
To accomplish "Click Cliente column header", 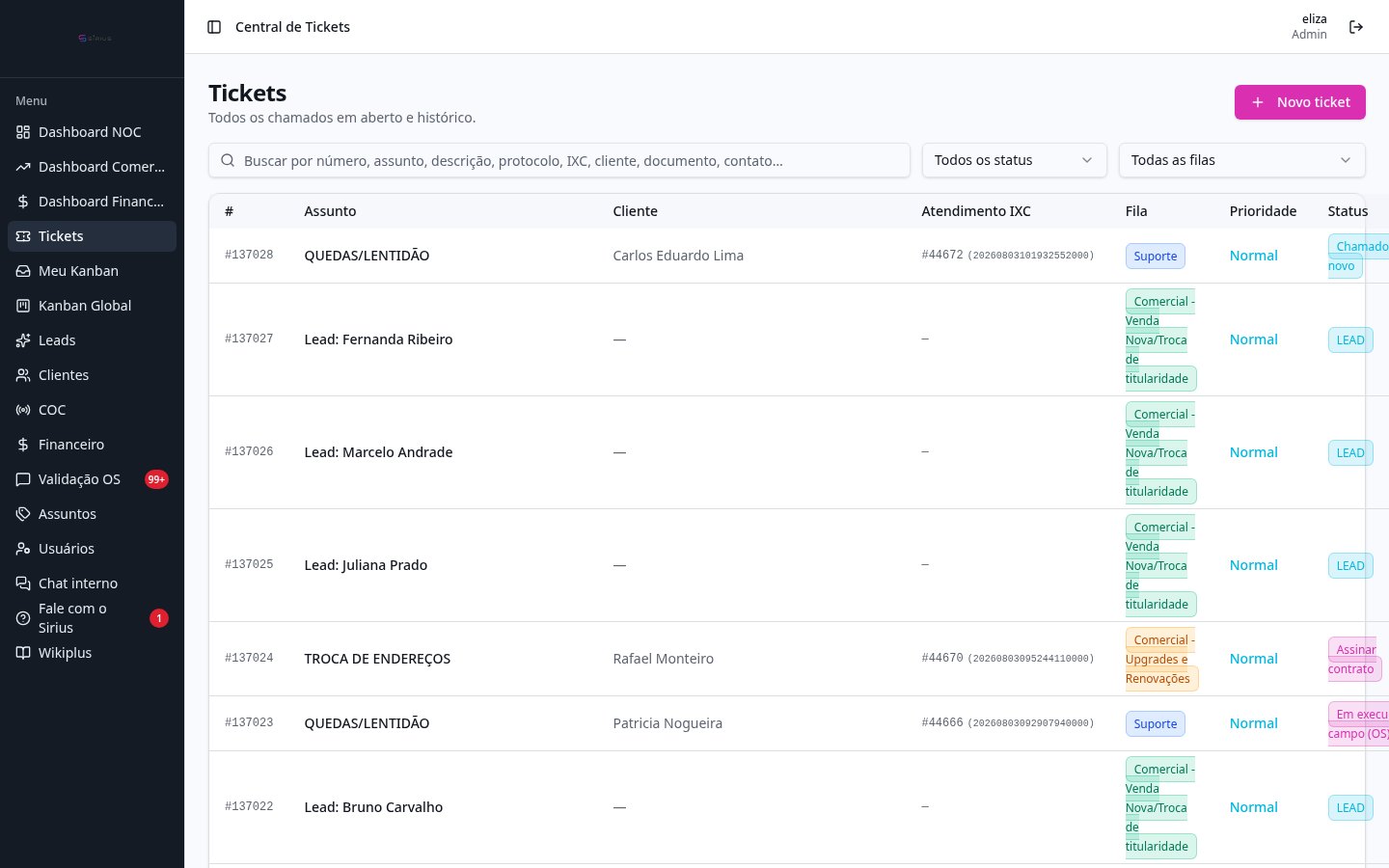I will (635, 211).
